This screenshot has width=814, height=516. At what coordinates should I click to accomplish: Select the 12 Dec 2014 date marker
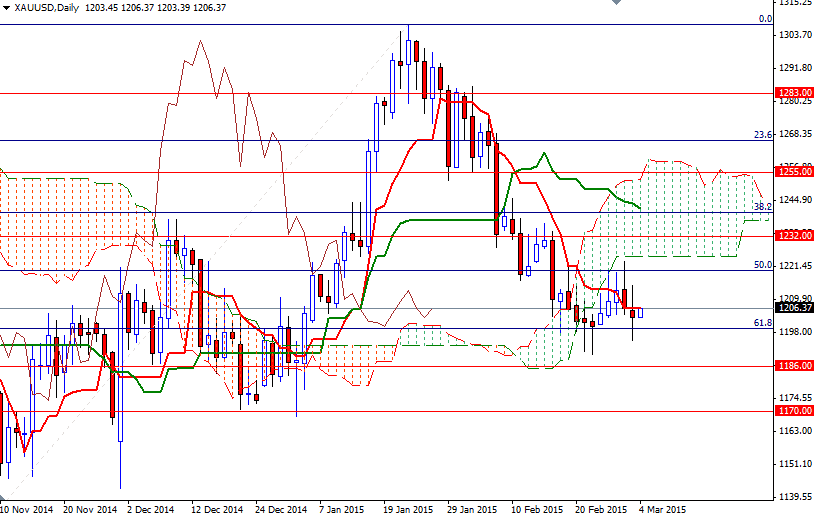click(x=216, y=508)
